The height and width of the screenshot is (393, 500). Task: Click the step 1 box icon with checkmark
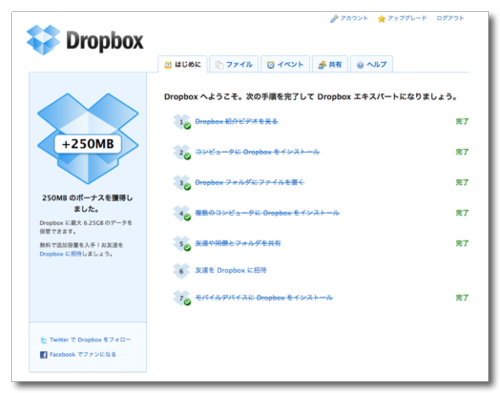coord(182,122)
